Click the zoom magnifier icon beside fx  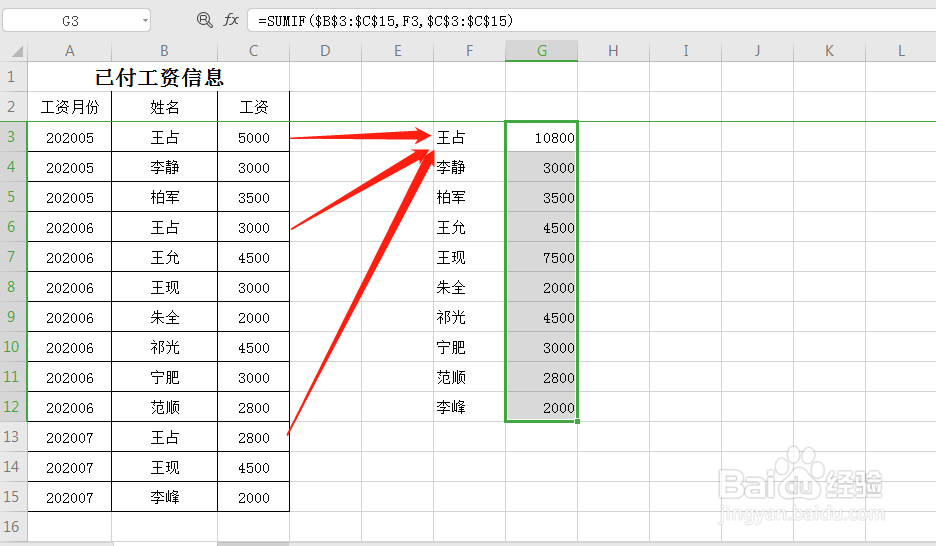pyautogui.click(x=204, y=20)
